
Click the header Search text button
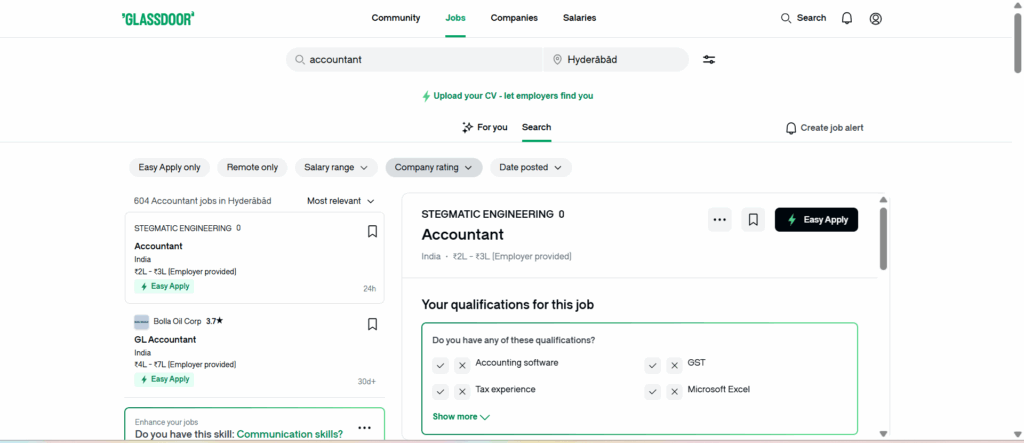[x=811, y=18]
